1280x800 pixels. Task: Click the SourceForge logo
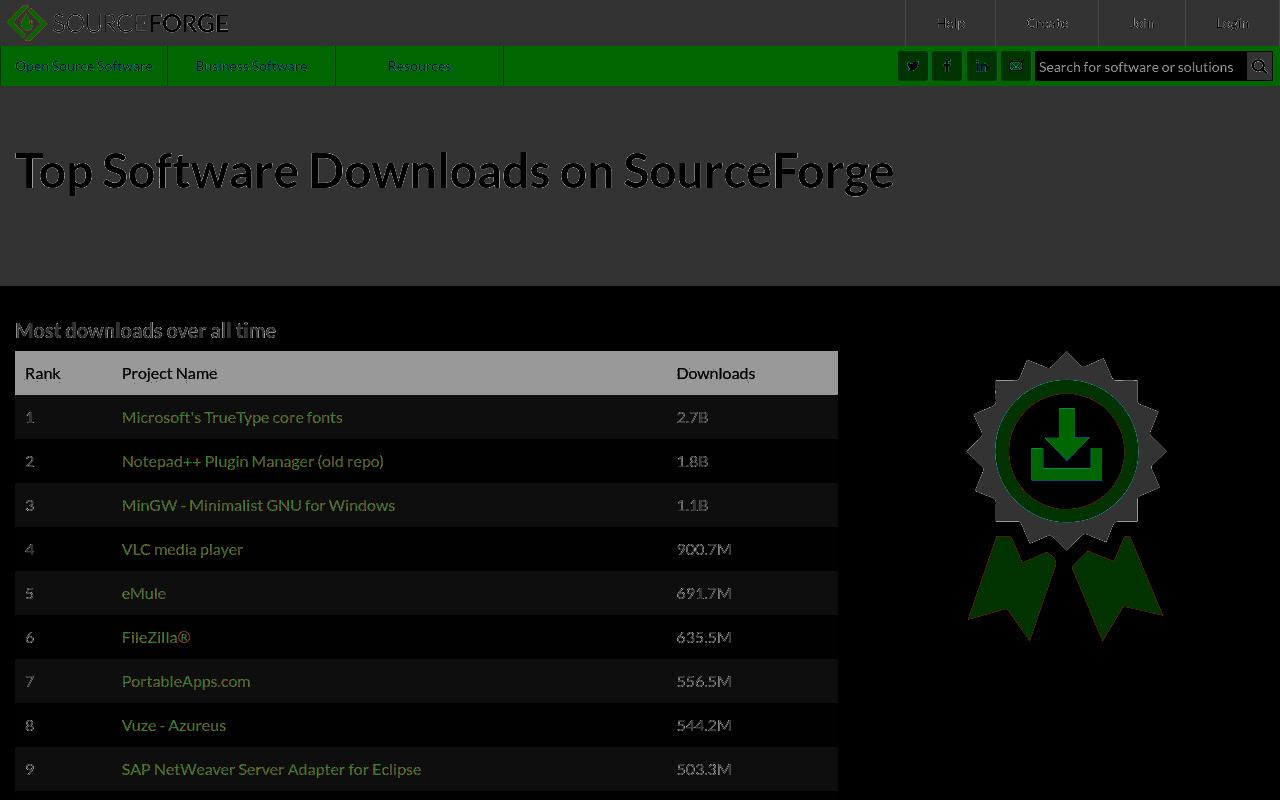point(118,23)
